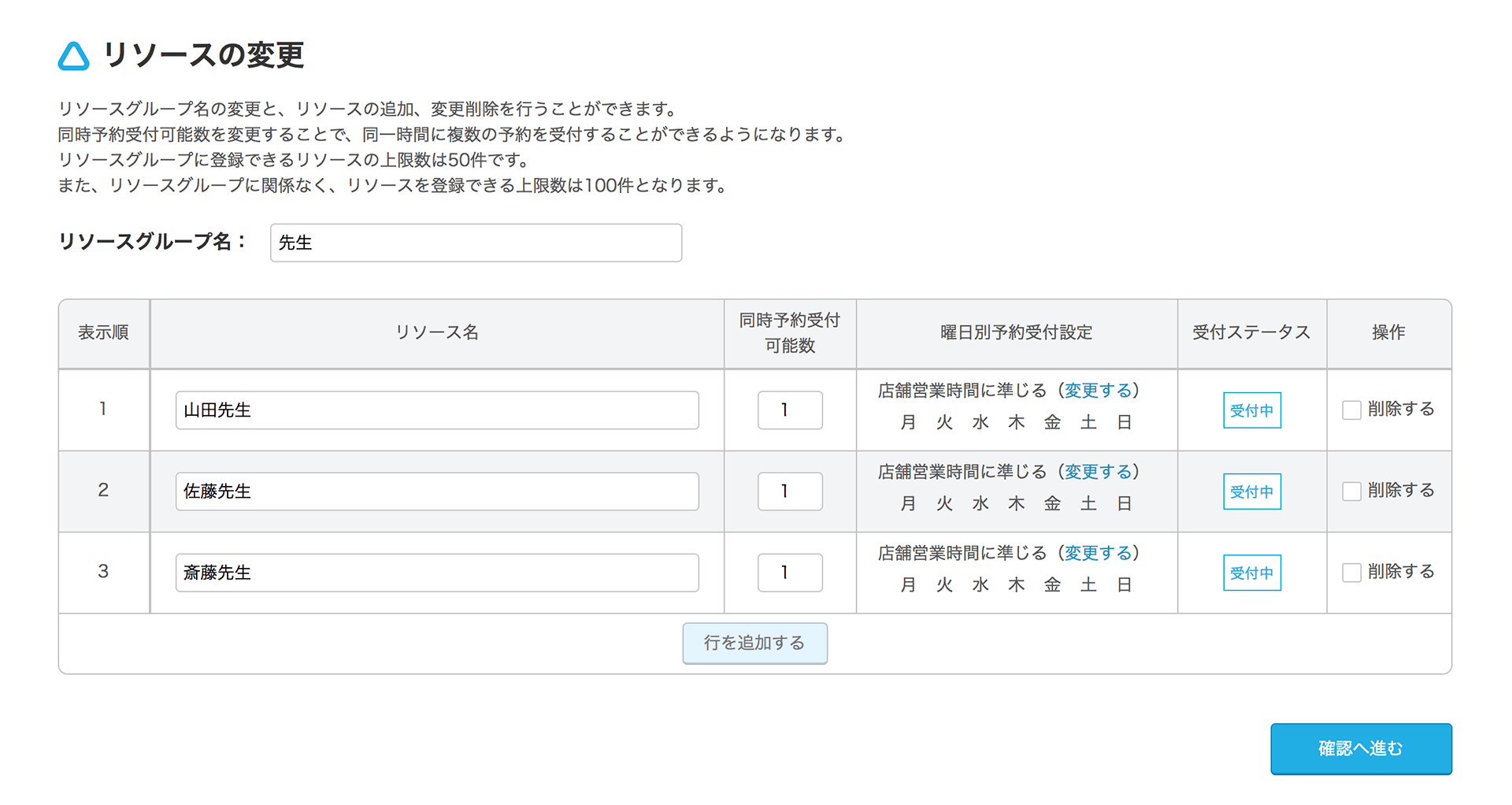This screenshot has height=805, width=1512.
Task: Click the 佐藤先生 resource name field
Action: (x=437, y=492)
